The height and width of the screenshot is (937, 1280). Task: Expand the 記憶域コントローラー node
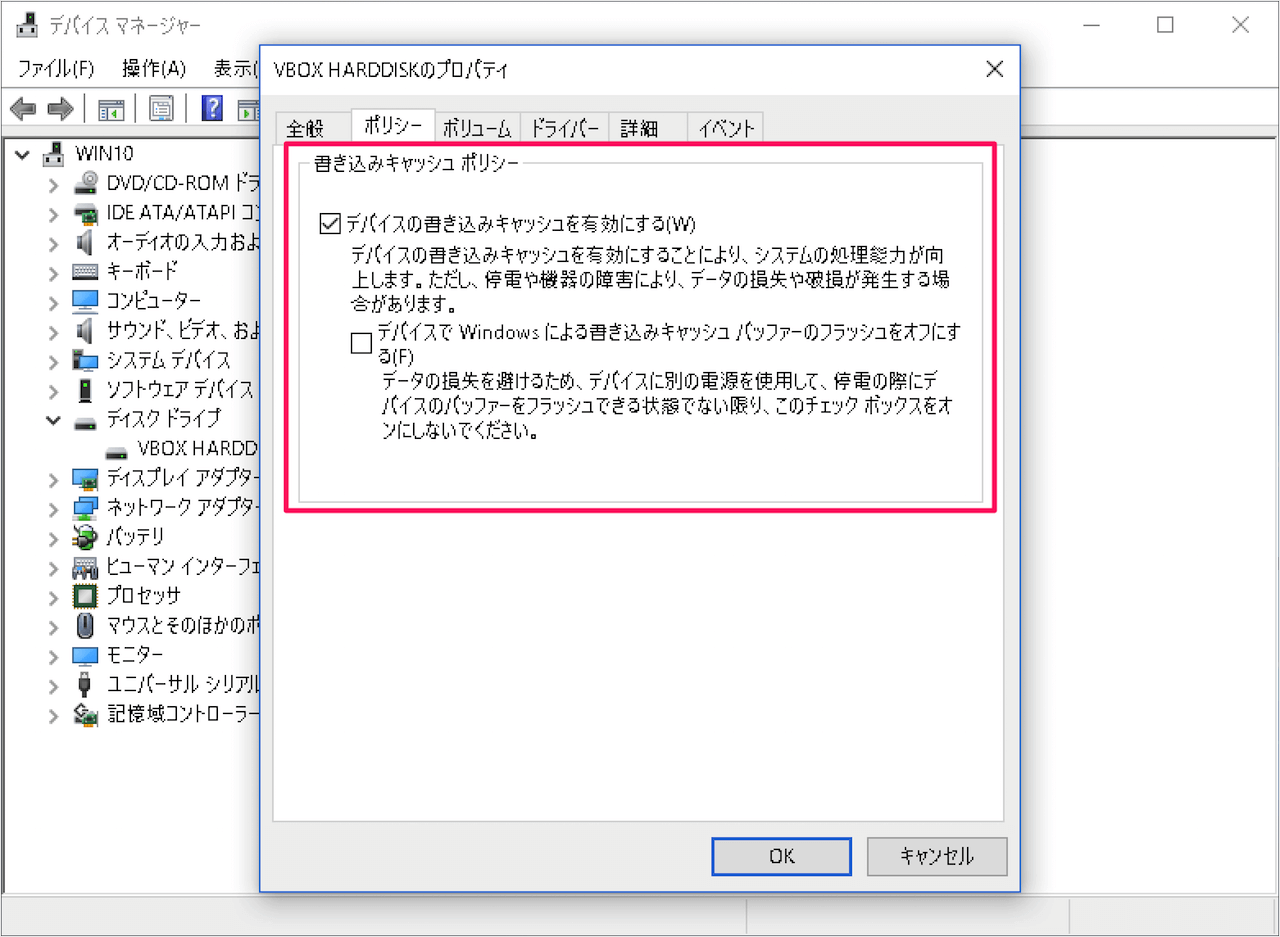[54, 715]
